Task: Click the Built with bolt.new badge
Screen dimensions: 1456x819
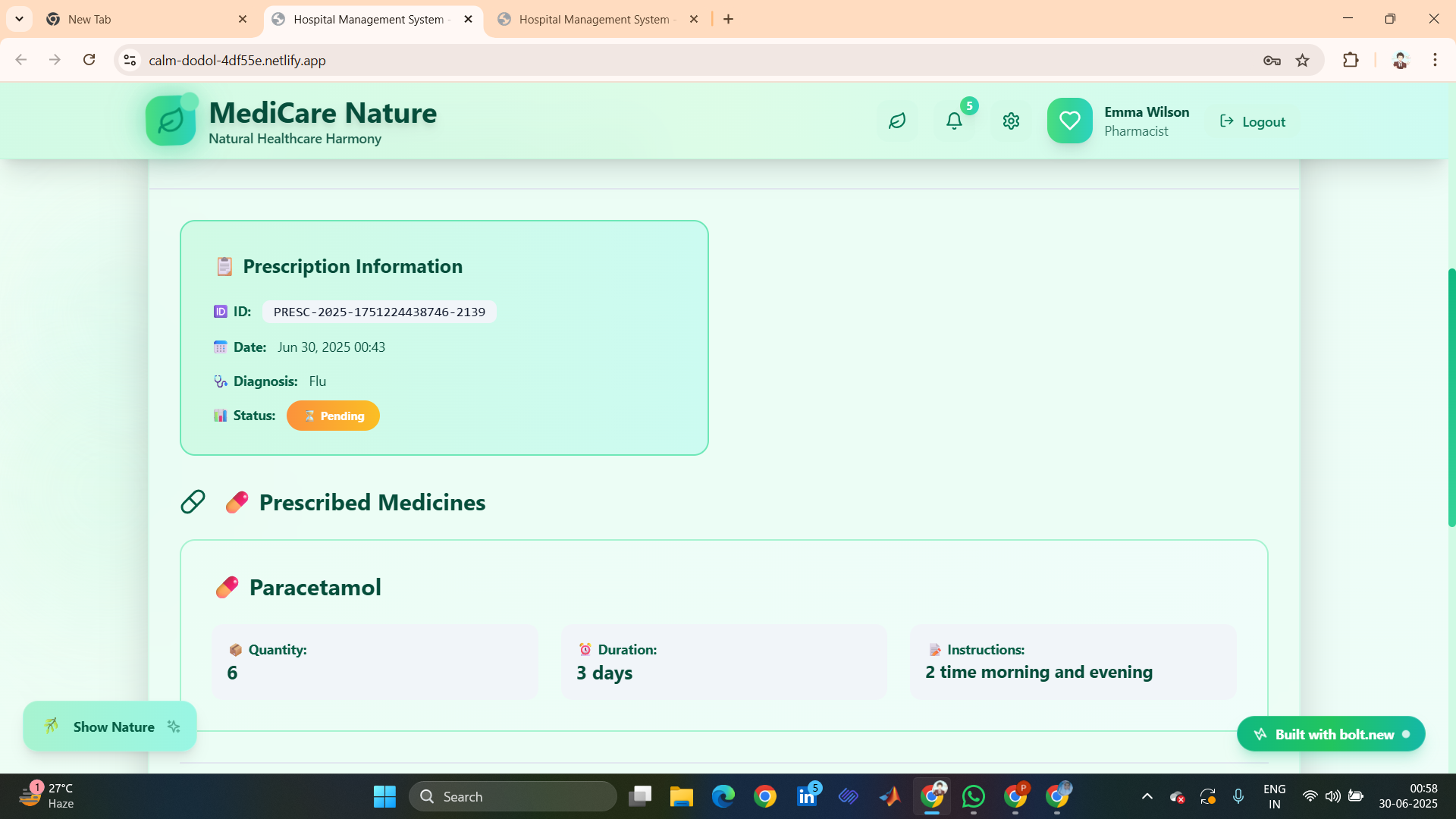Action: tap(1331, 734)
